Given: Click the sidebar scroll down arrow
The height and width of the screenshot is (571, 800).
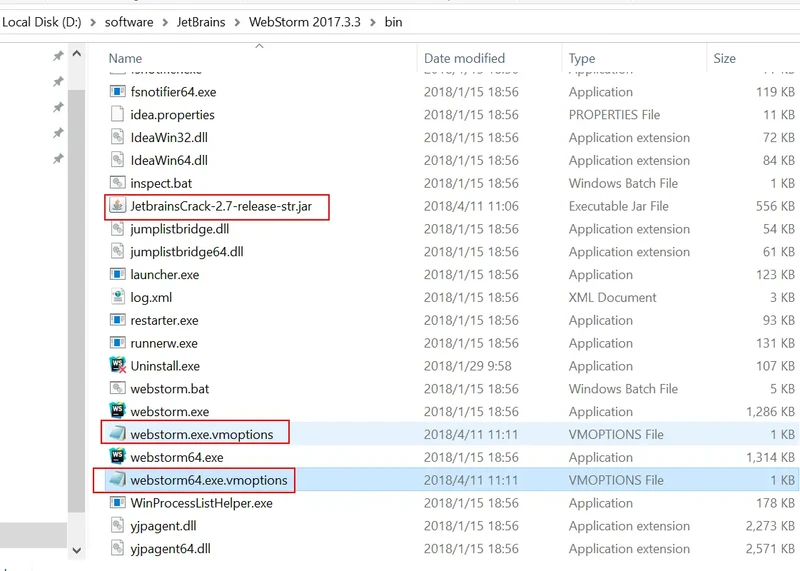Looking at the screenshot, I should click(x=77, y=549).
